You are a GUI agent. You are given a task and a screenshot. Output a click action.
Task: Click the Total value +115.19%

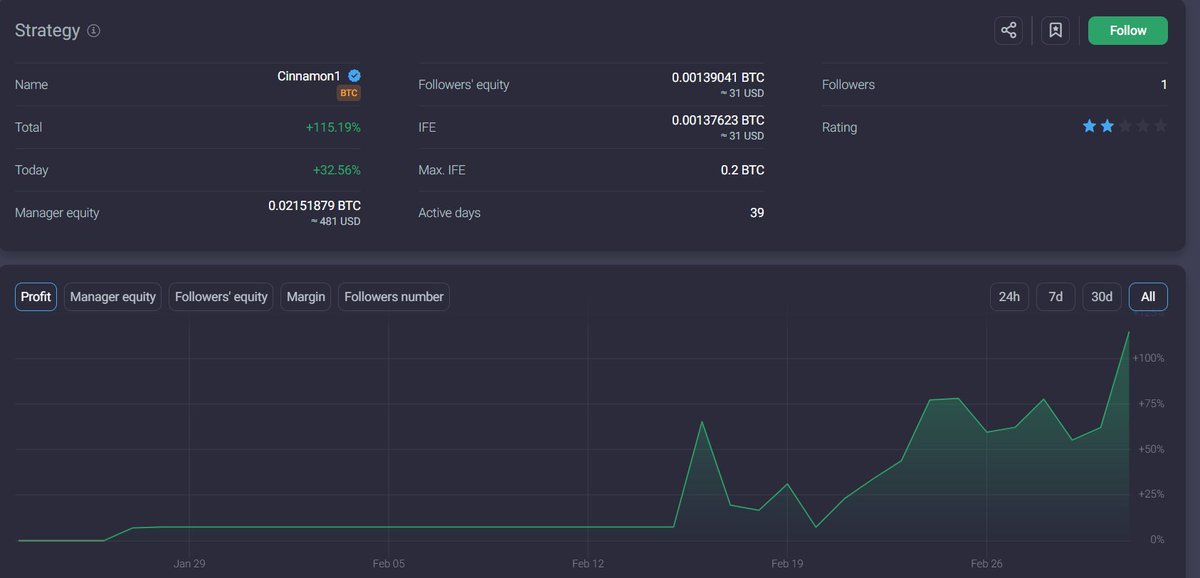(x=333, y=128)
